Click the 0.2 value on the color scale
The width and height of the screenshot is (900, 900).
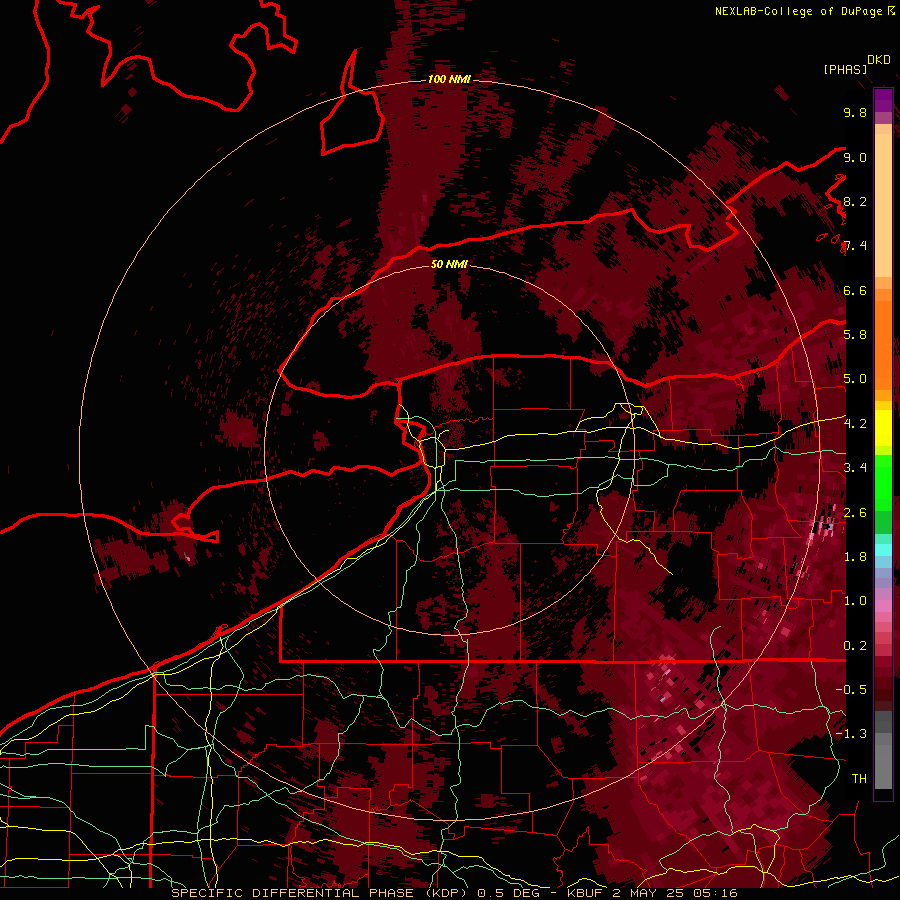click(855, 646)
